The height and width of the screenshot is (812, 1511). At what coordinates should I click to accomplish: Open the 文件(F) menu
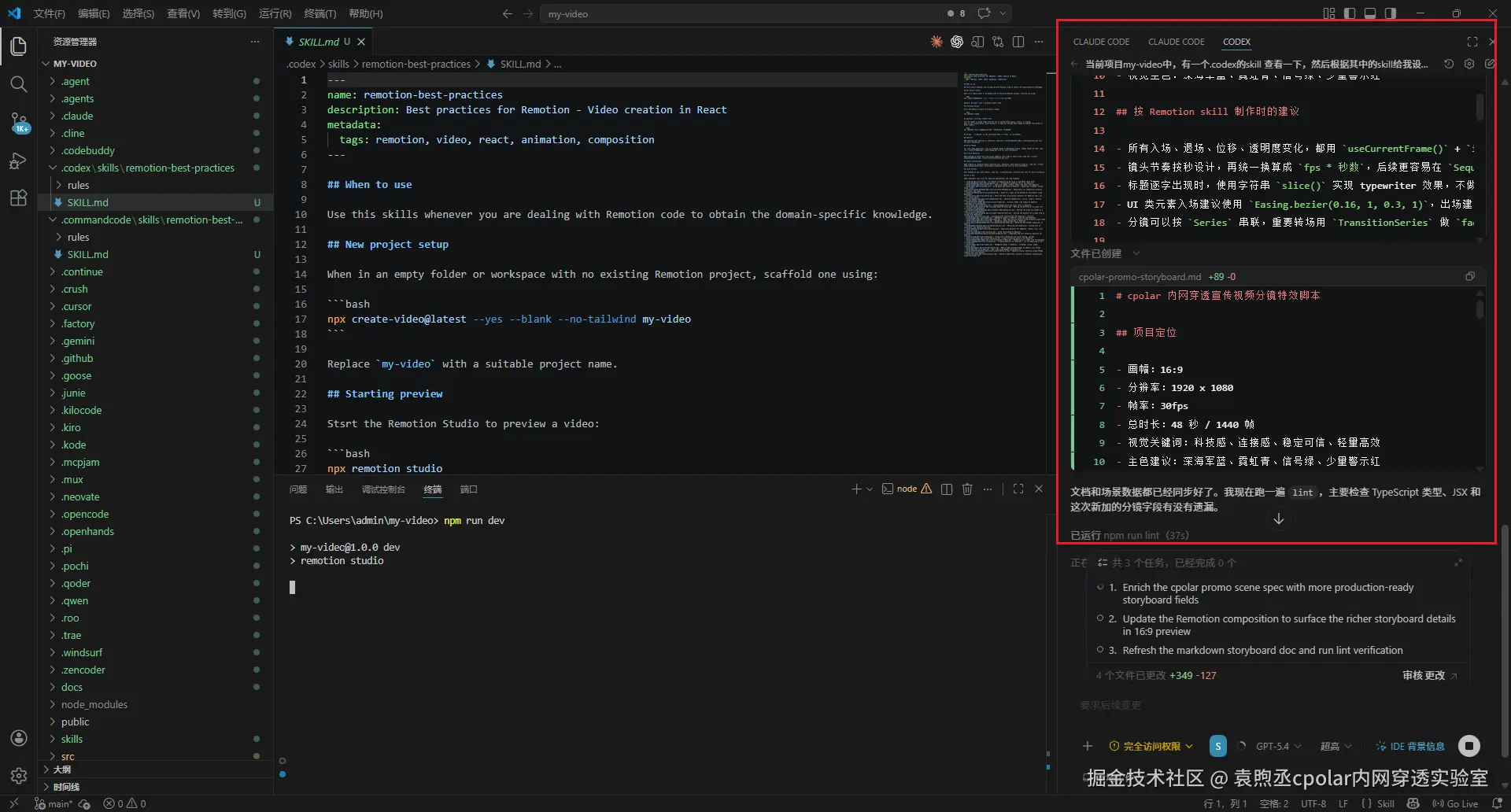click(x=50, y=13)
